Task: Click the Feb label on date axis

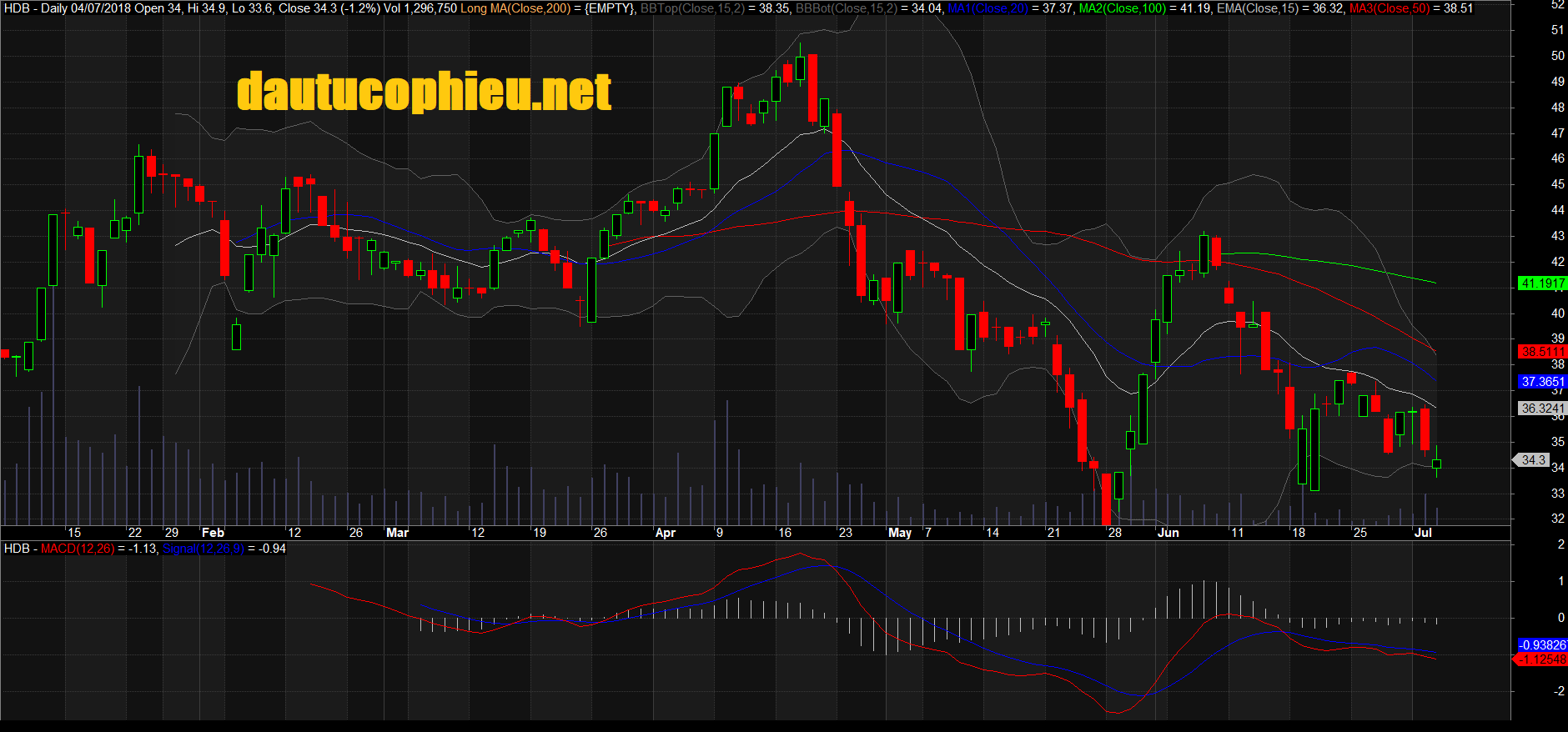Action: [x=213, y=533]
